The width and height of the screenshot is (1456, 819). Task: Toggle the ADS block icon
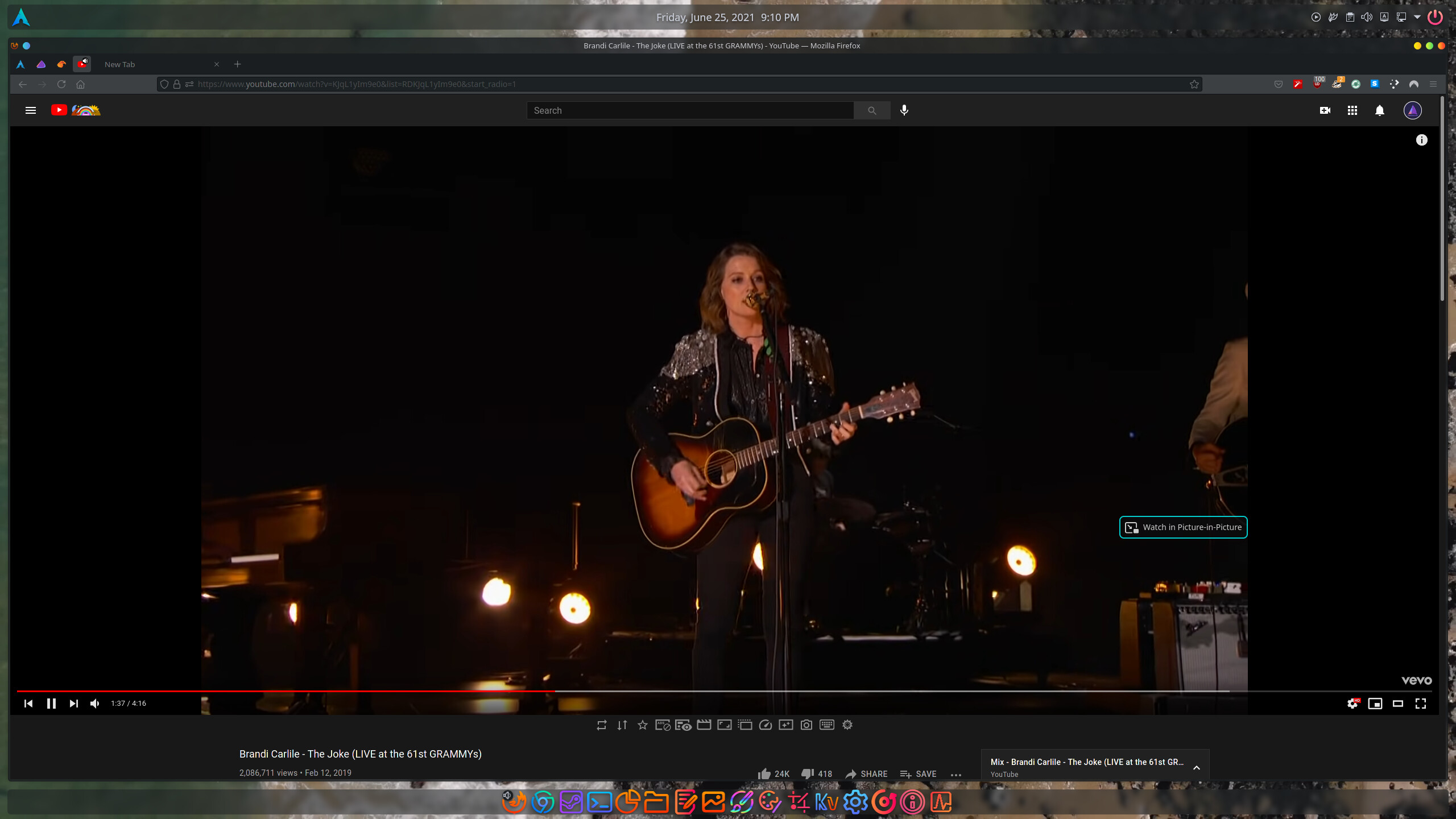pyautogui.click(x=663, y=725)
